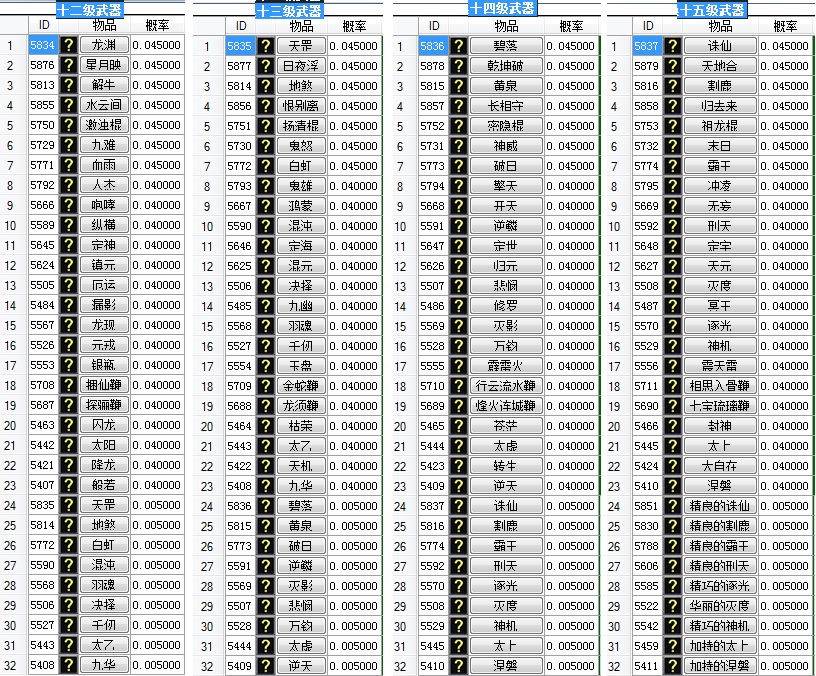Screen dimensions: 816x676
Task: Open the question mark icon beside 日夜浮
Action: click(x=265, y=66)
